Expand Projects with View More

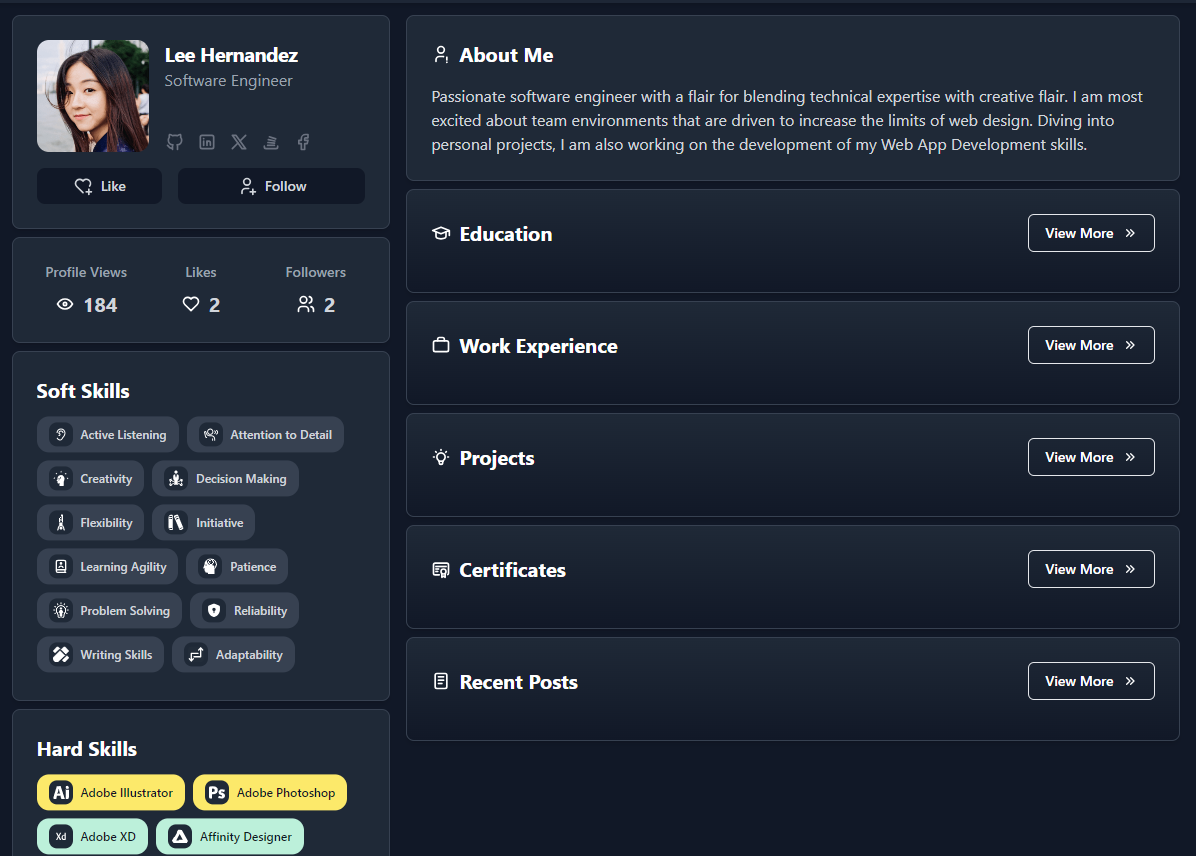click(x=1091, y=457)
